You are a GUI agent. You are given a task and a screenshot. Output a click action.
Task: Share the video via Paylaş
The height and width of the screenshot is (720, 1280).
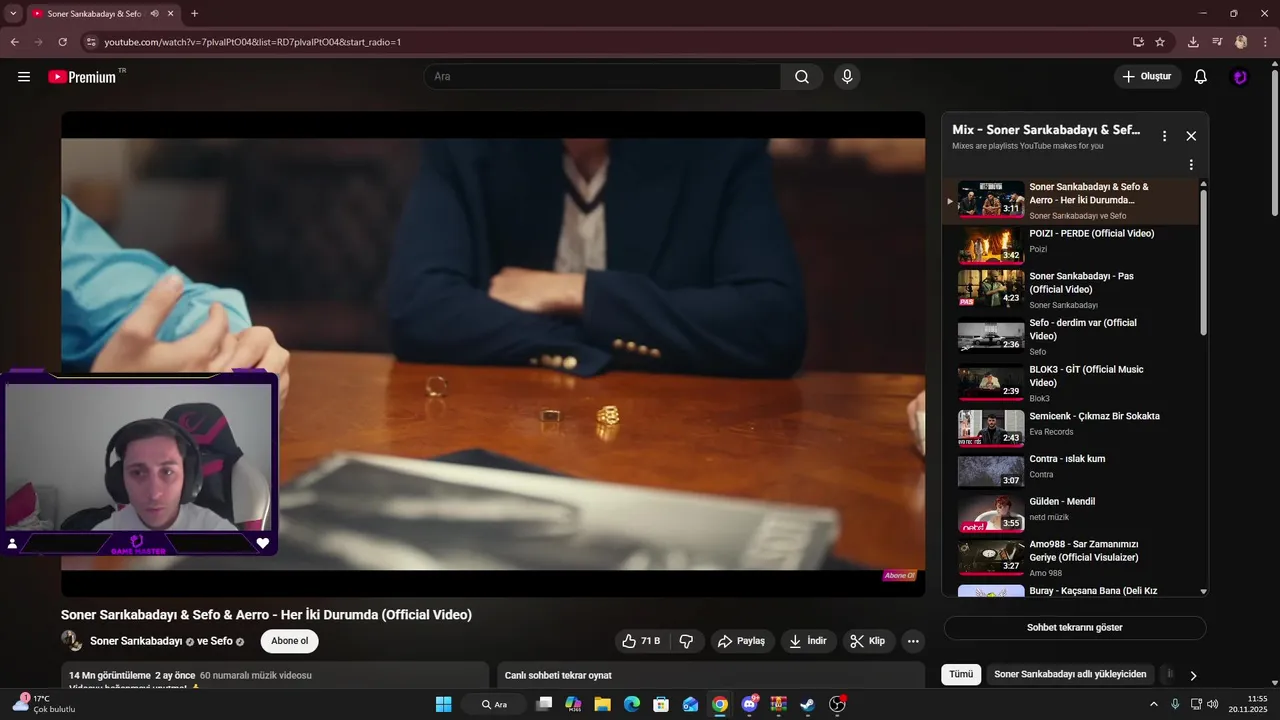pos(742,641)
